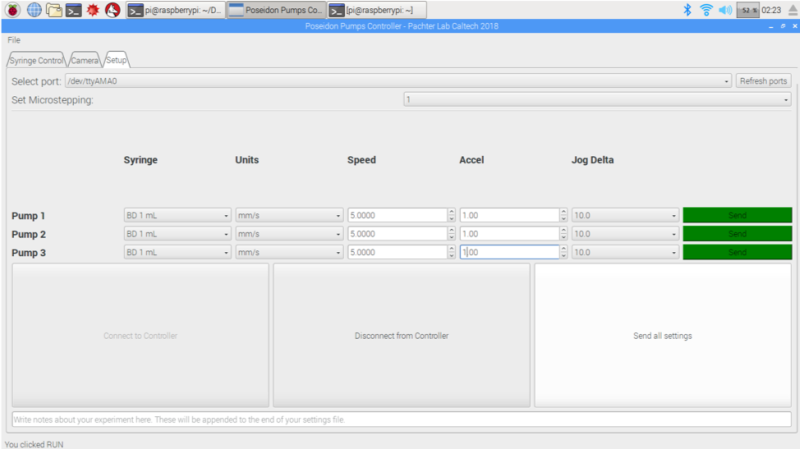The height and width of the screenshot is (449, 800).
Task: Launch the terminal from the panel
Action: [x=74, y=10]
